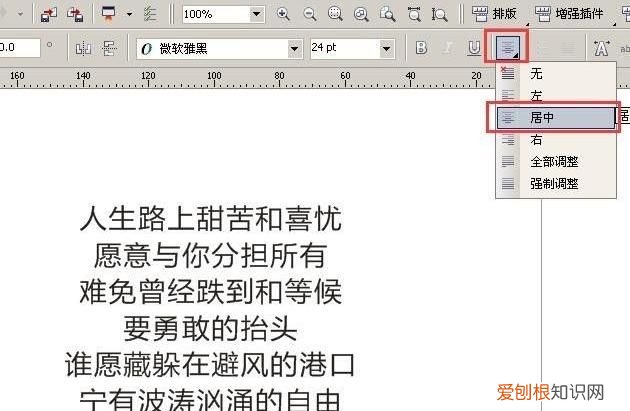Click text line 难免曾经跌到和等候
The height and width of the screenshot is (411, 630).
click(x=211, y=292)
